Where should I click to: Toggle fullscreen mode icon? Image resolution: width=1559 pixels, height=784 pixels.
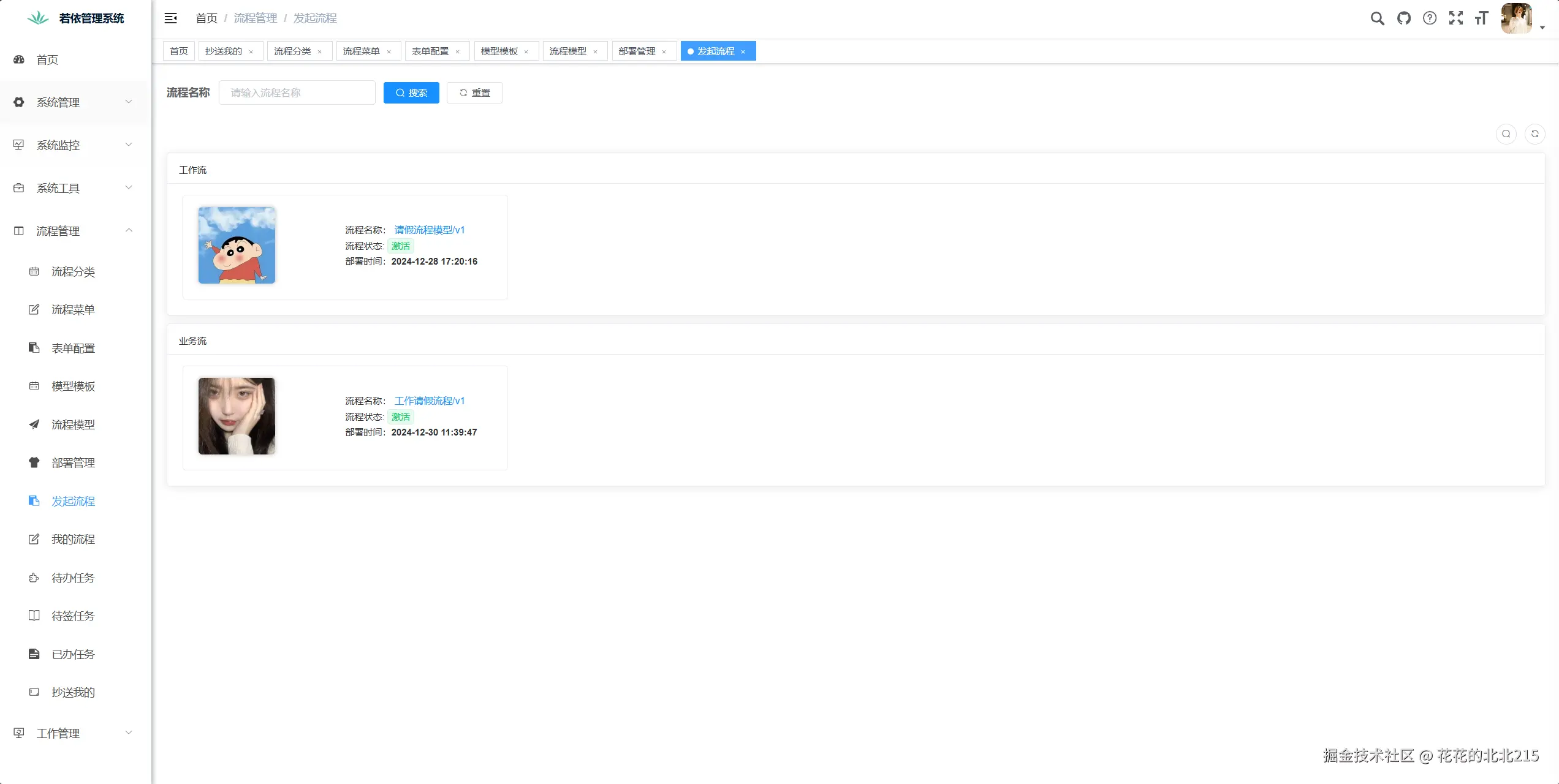(x=1455, y=18)
